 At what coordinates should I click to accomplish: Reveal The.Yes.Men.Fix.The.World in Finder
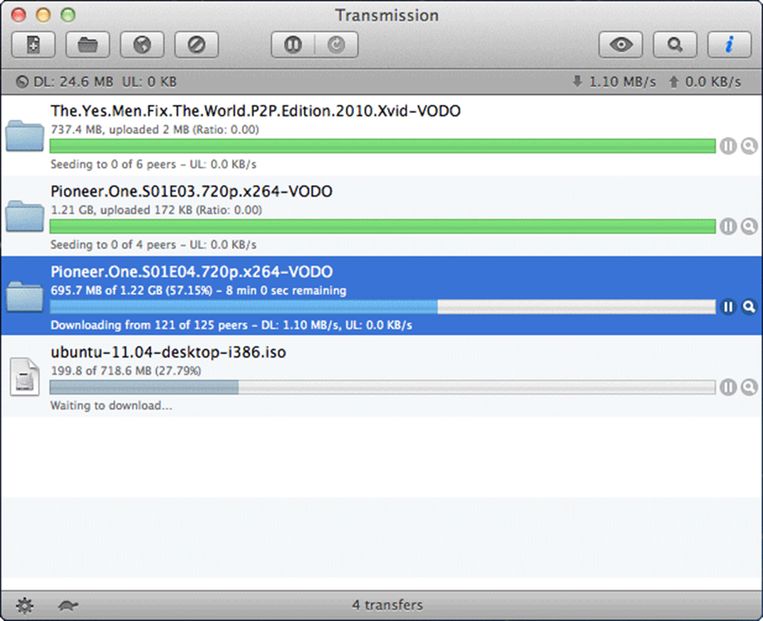tap(749, 146)
